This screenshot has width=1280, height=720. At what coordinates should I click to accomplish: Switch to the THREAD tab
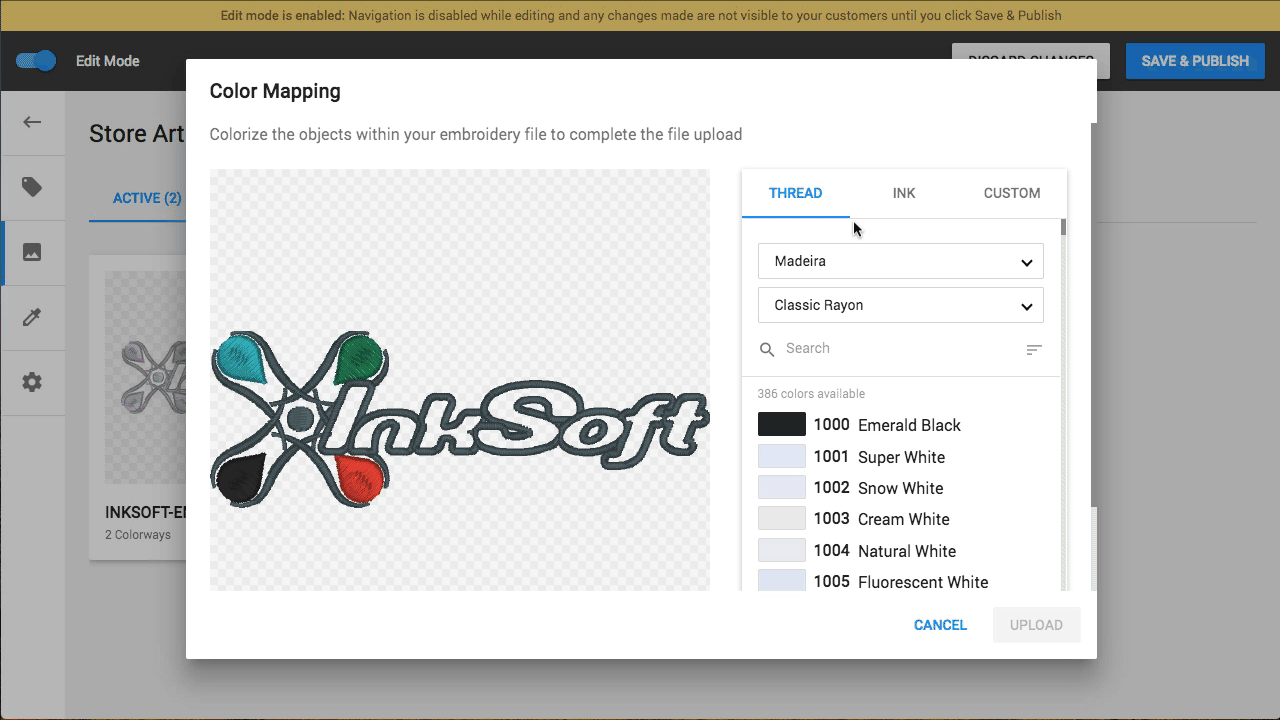(x=796, y=193)
